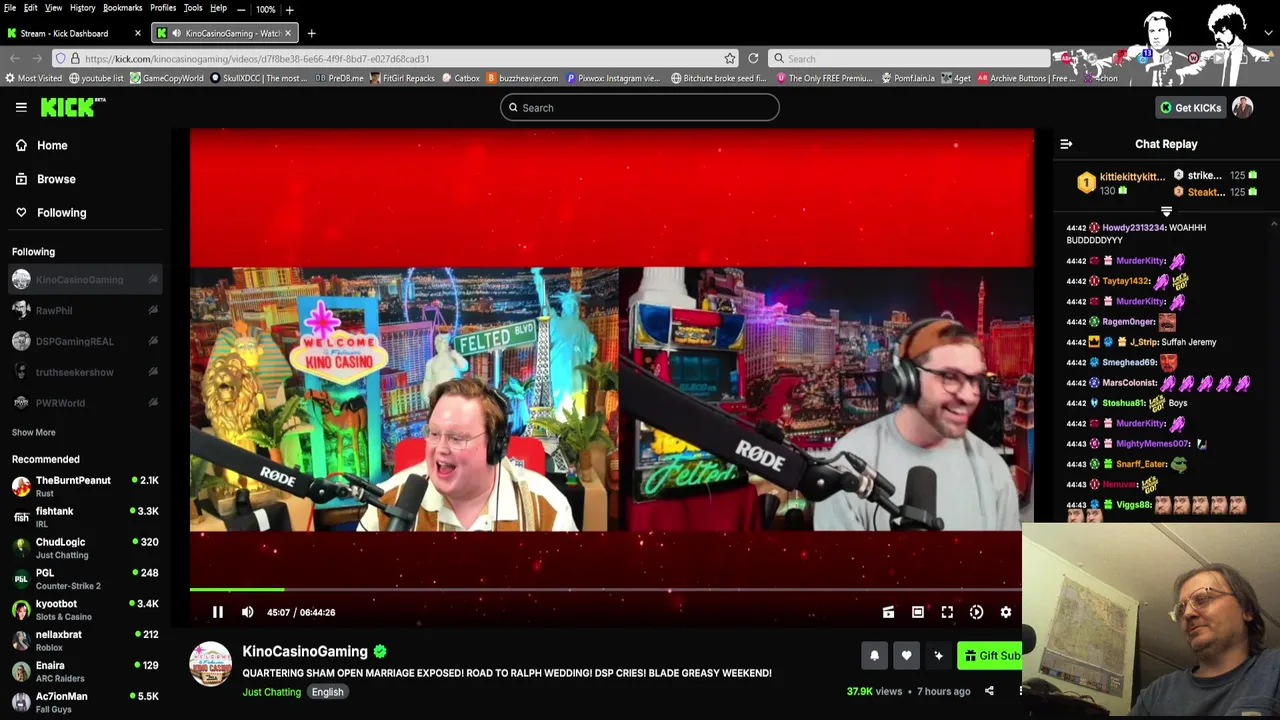Open the History menu
This screenshot has height=720, width=1280.
pyautogui.click(x=82, y=8)
